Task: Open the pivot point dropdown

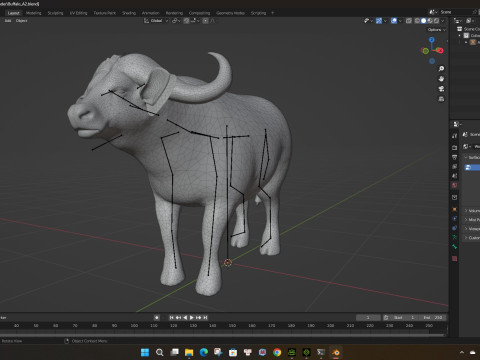Action: (x=176, y=21)
